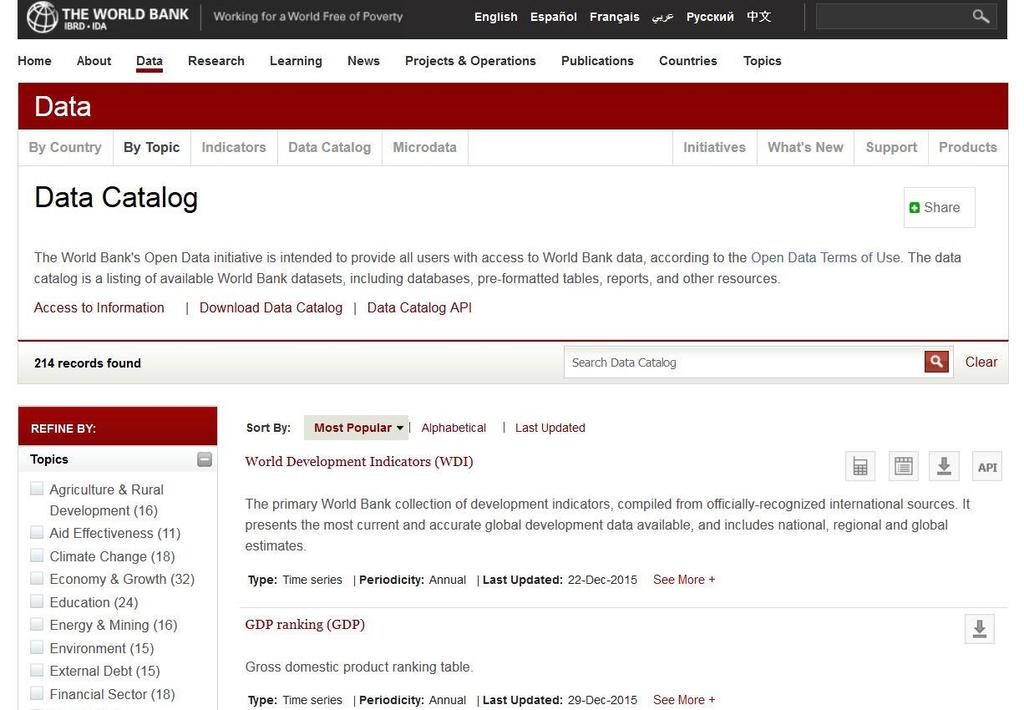The width and height of the screenshot is (1024, 710).
Task: Open the Research menu item
Action: 216,61
